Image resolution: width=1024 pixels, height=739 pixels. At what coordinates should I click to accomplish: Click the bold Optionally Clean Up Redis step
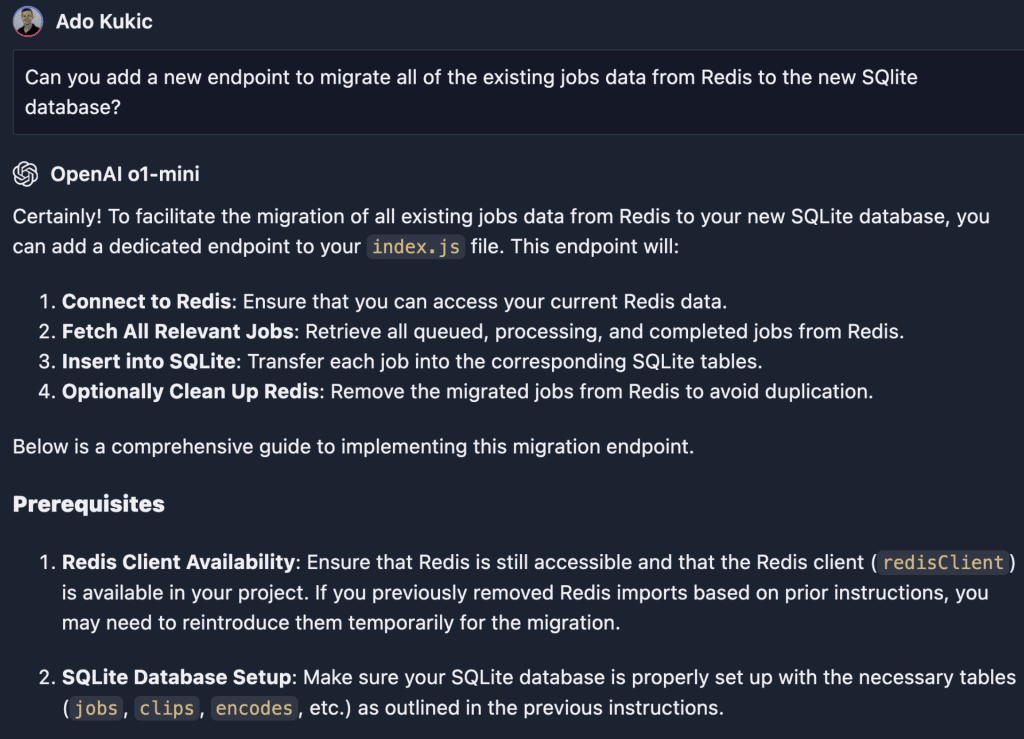[x=190, y=391]
